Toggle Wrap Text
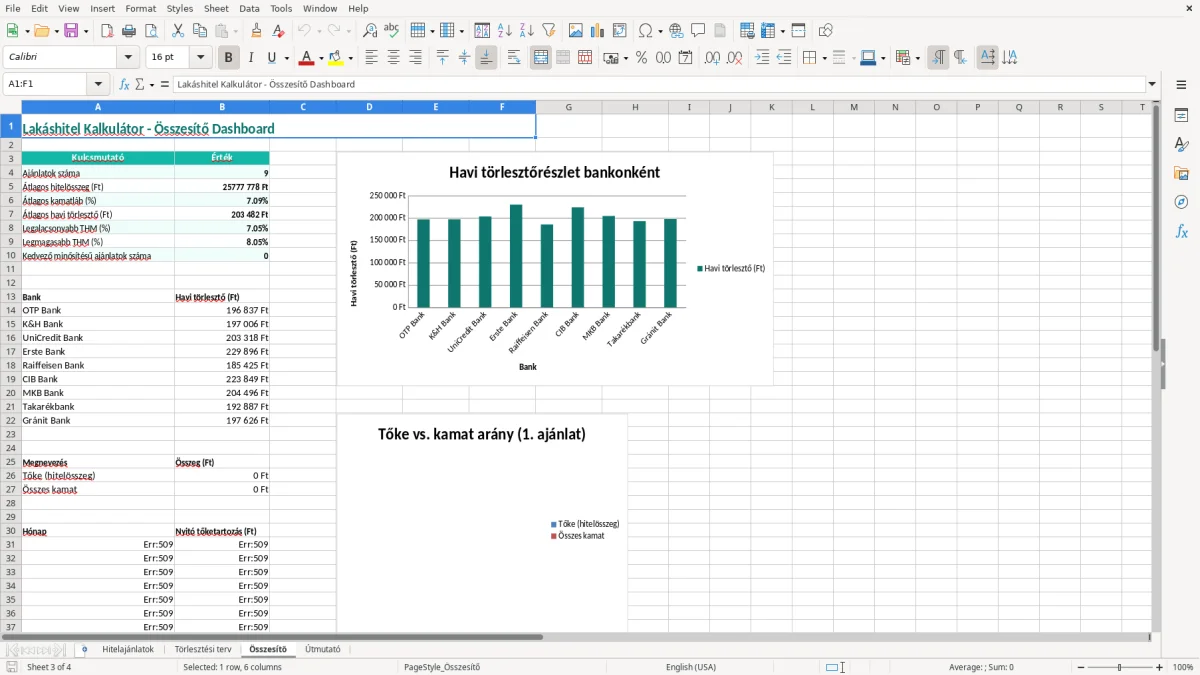Viewport: 1200px width, 675px height. click(513, 58)
